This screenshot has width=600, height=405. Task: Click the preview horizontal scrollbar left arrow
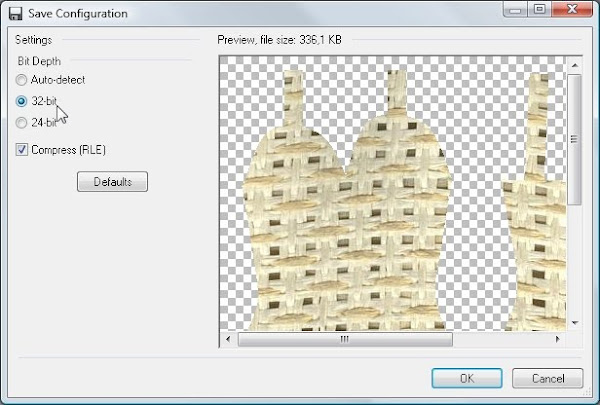[228, 339]
